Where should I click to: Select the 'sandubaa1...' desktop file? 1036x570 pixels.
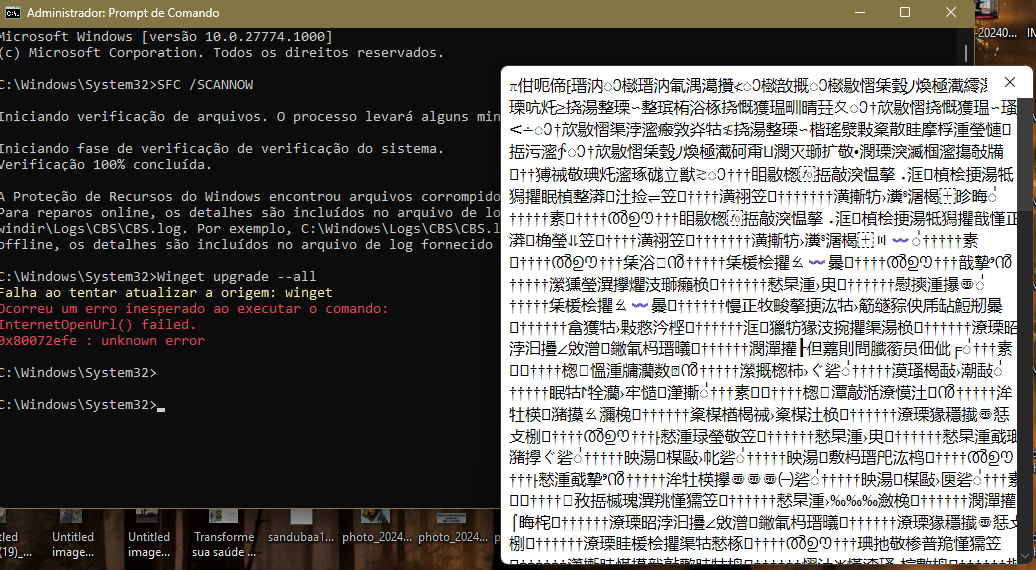coord(301,526)
